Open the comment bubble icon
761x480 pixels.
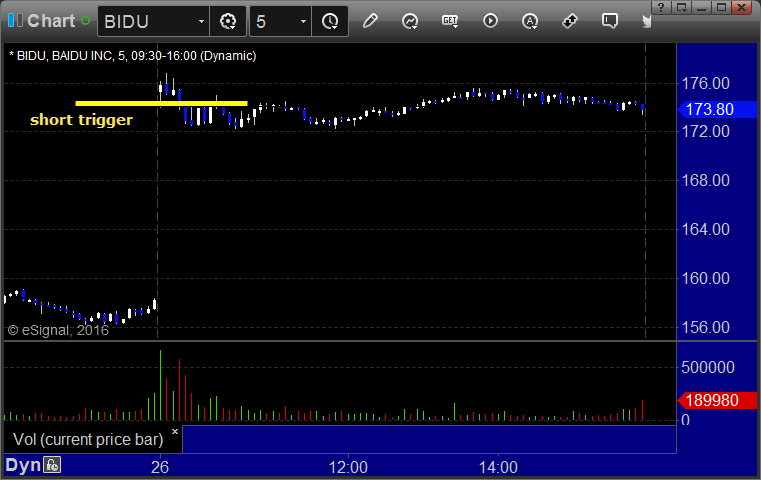pyautogui.click(x=610, y=21)
